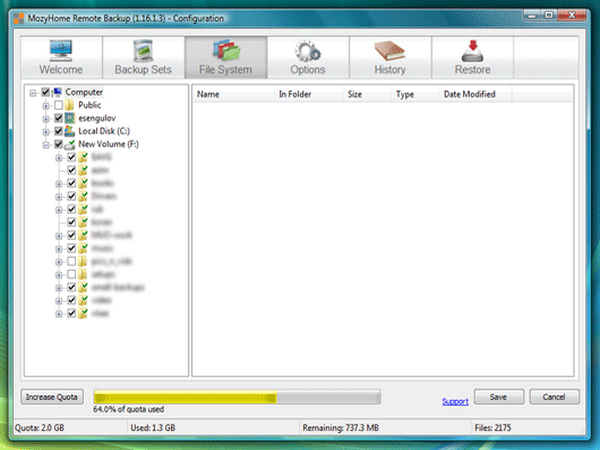The height and width of the screenshot is (450, 600).
Task: Click the esengulov user folder icon
Action: [70, 118]
